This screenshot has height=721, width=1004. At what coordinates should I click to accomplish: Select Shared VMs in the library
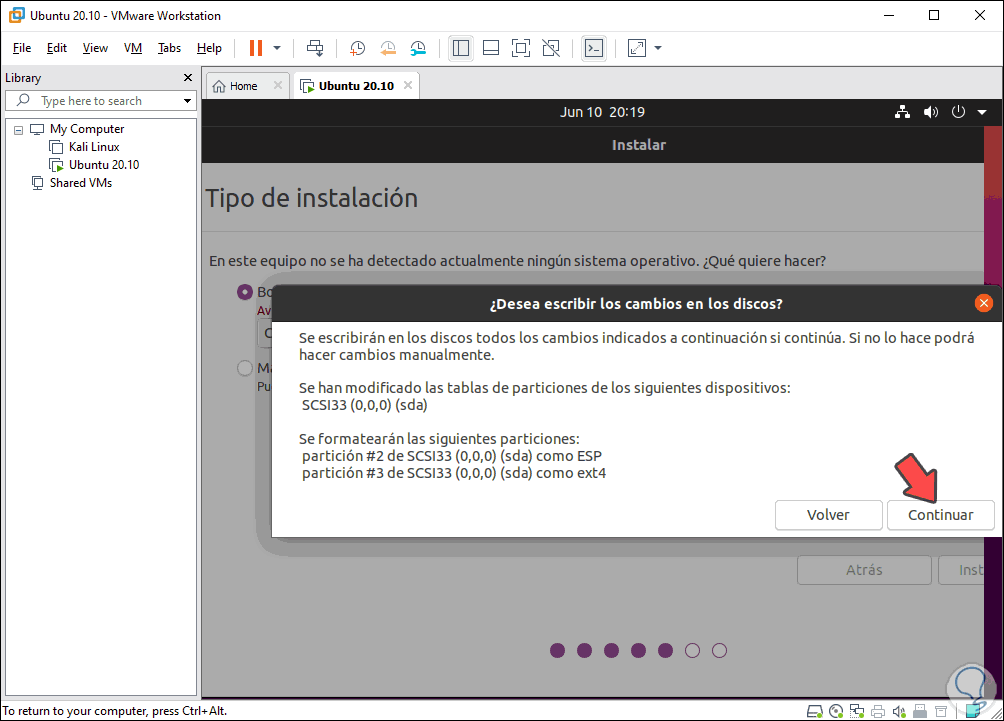(81, 183)
